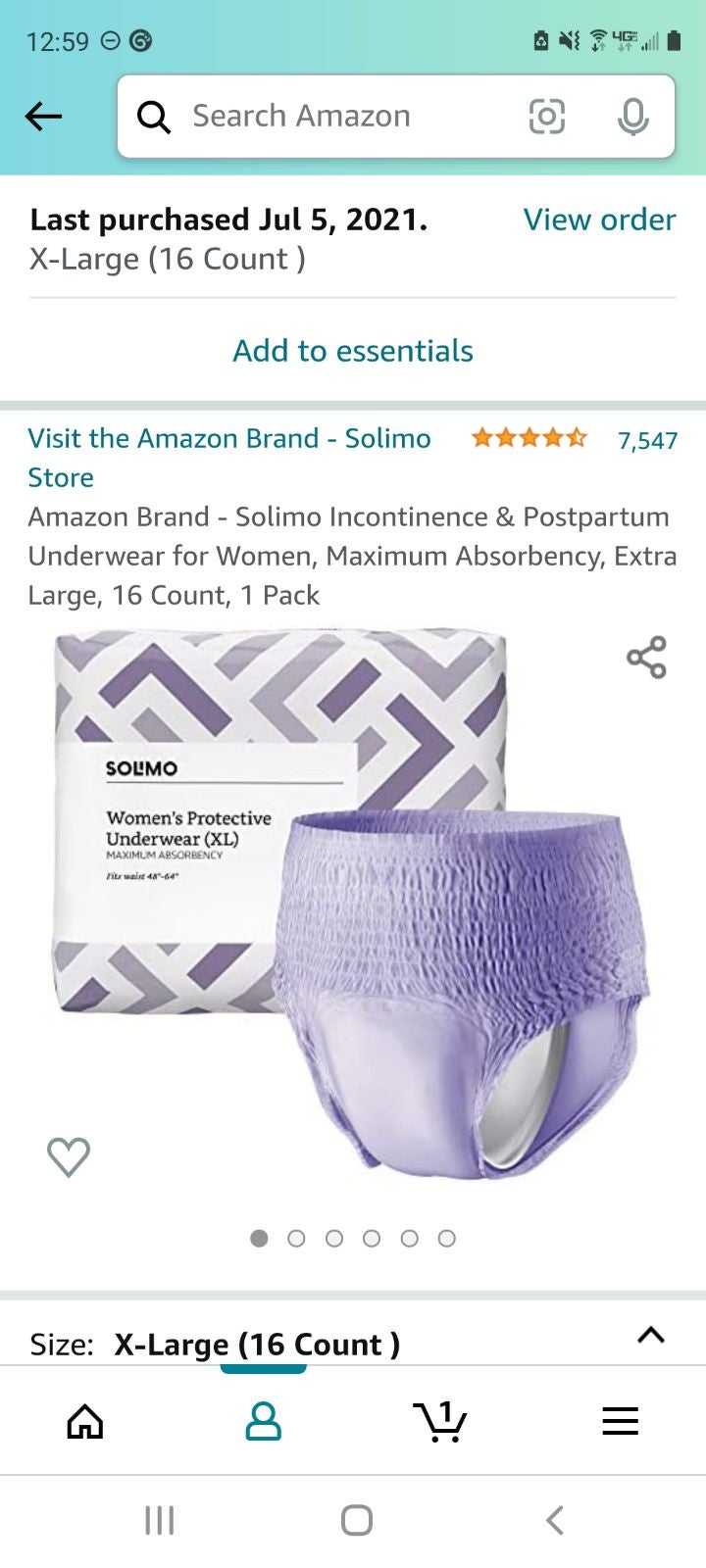Go to Amazon Home tab

coord(85,1420)
